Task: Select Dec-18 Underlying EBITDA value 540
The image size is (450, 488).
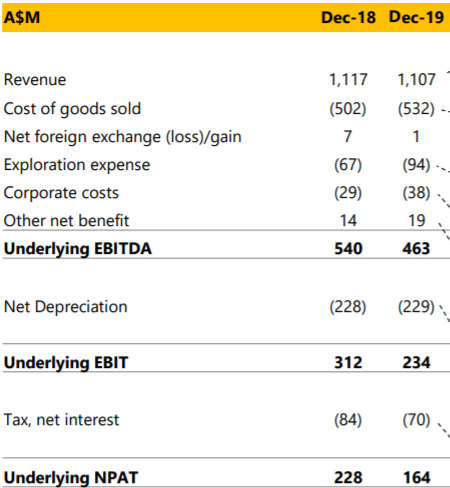Action: [x=348, y=249]
